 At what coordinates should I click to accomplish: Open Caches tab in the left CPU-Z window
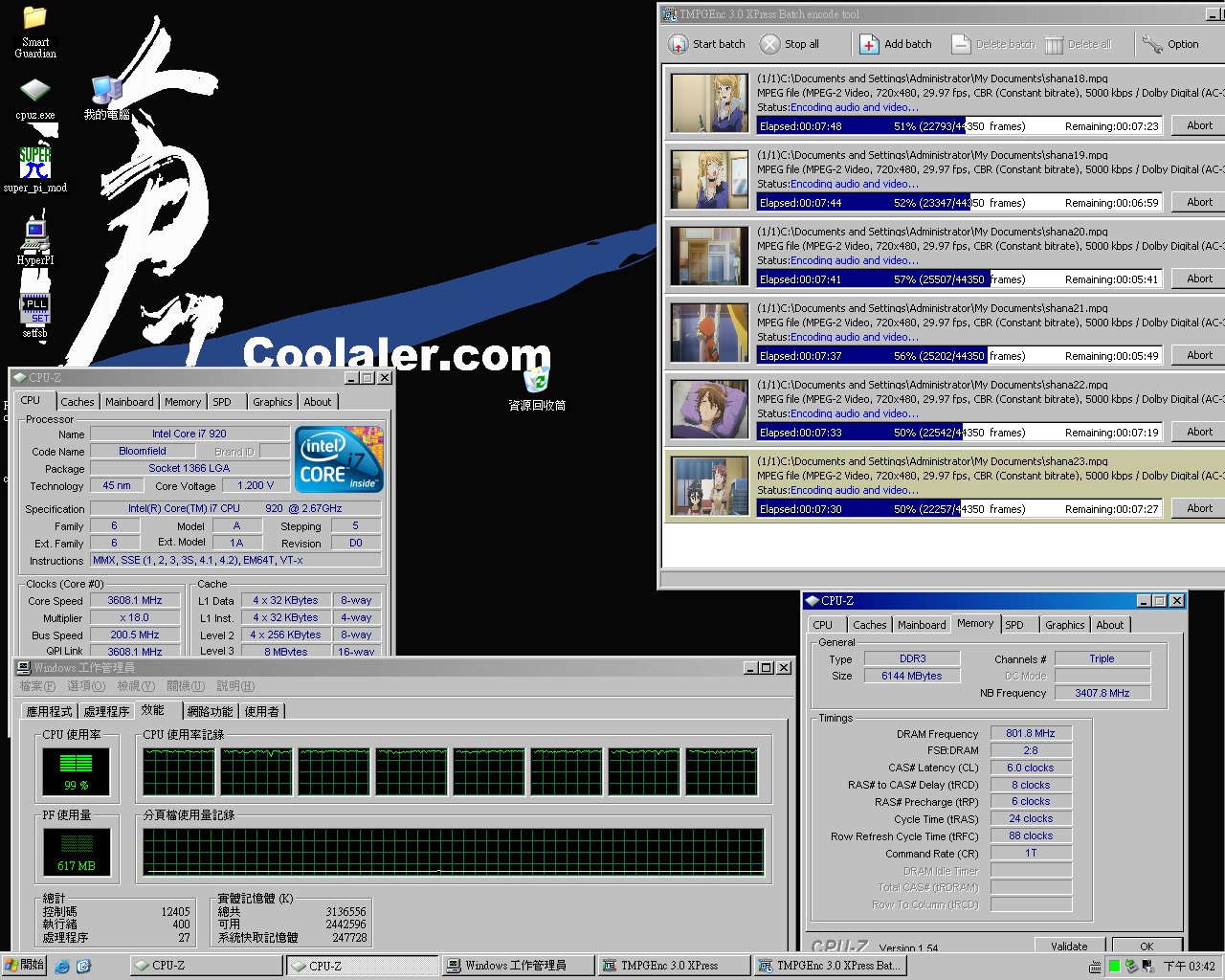[x=78, y=402]
